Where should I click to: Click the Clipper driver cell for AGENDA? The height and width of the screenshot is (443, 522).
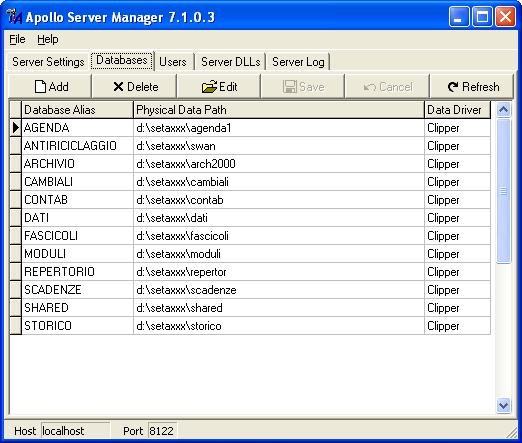click(458, 128)
